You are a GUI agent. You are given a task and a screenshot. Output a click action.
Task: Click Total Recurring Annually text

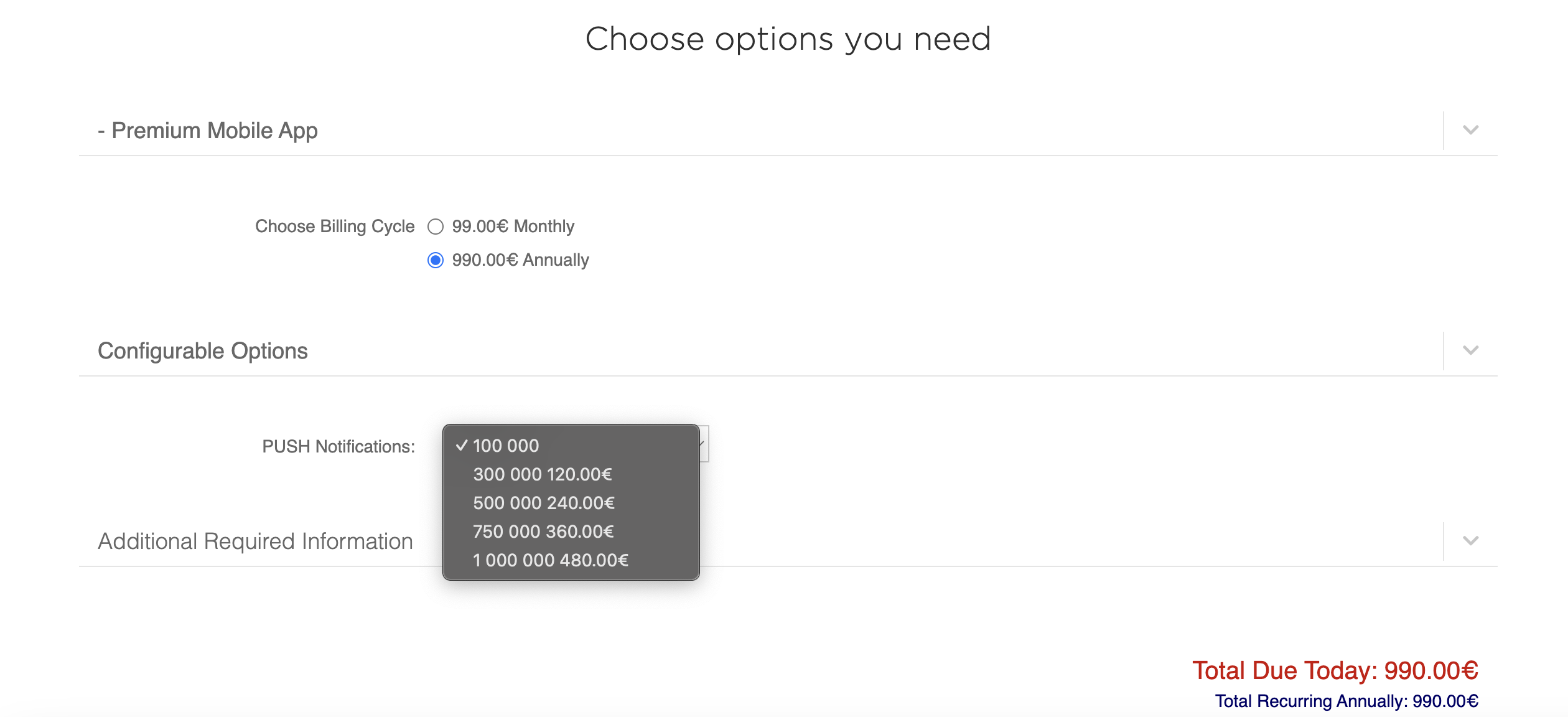(1346, 701)
